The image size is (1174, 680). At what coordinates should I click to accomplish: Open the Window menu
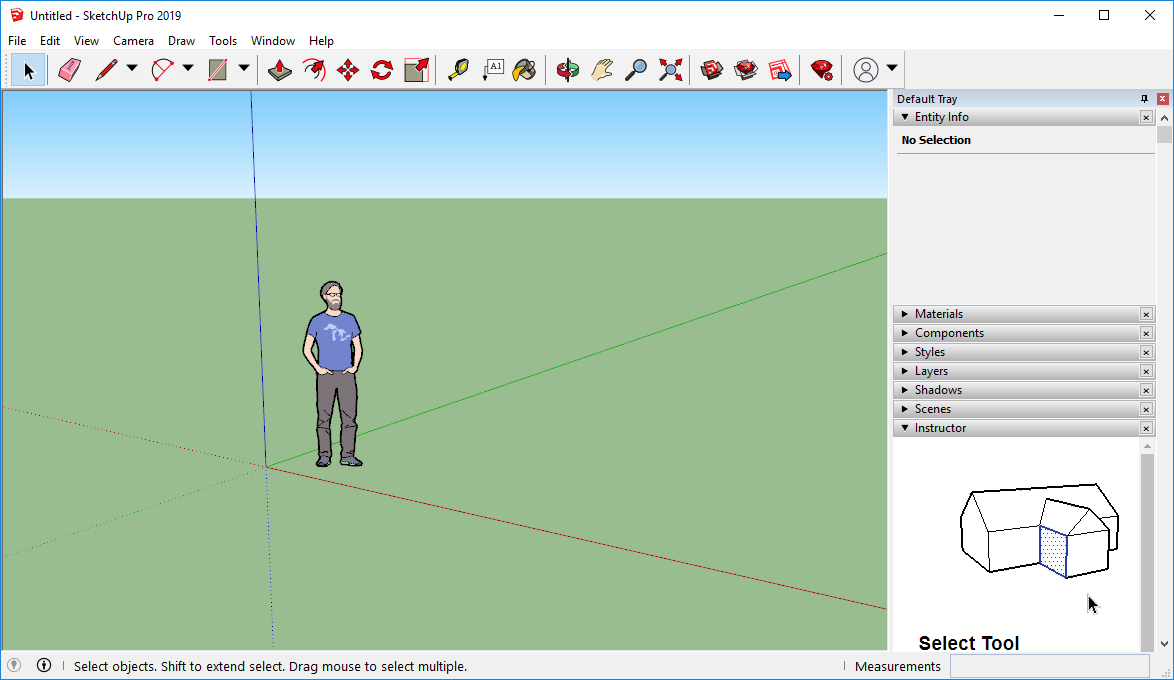[273, 40]
